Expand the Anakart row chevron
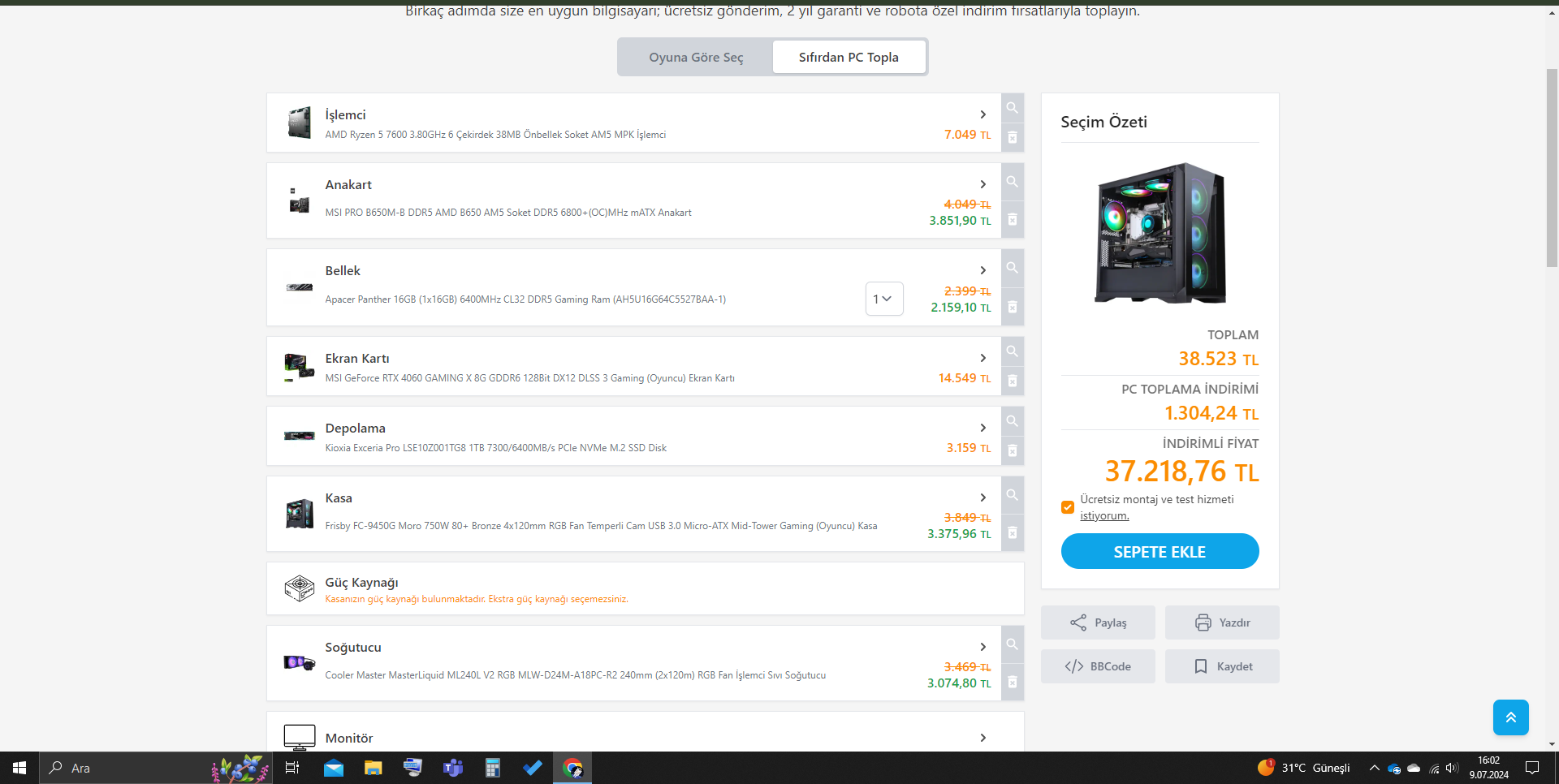The height and width of the screenshot is (784, 1559). [983, 184]
